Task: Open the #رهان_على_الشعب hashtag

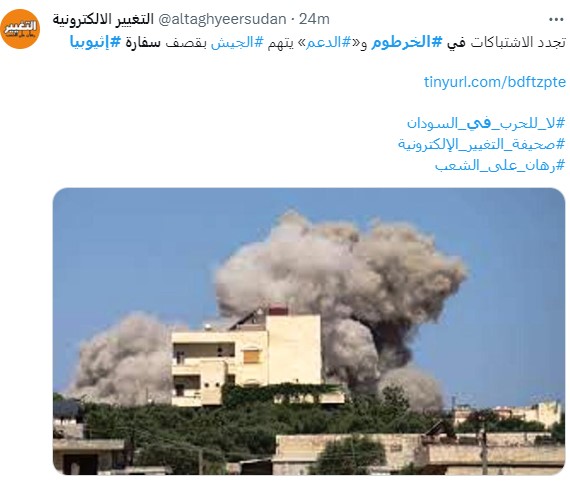Action: (500, 165)
